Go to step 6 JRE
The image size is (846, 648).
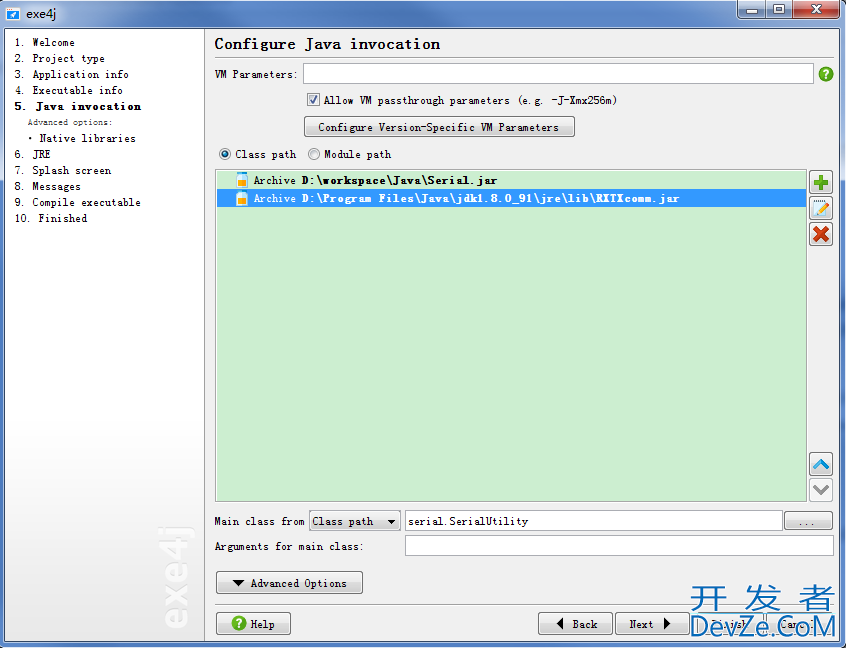click(x=32, y=154)
